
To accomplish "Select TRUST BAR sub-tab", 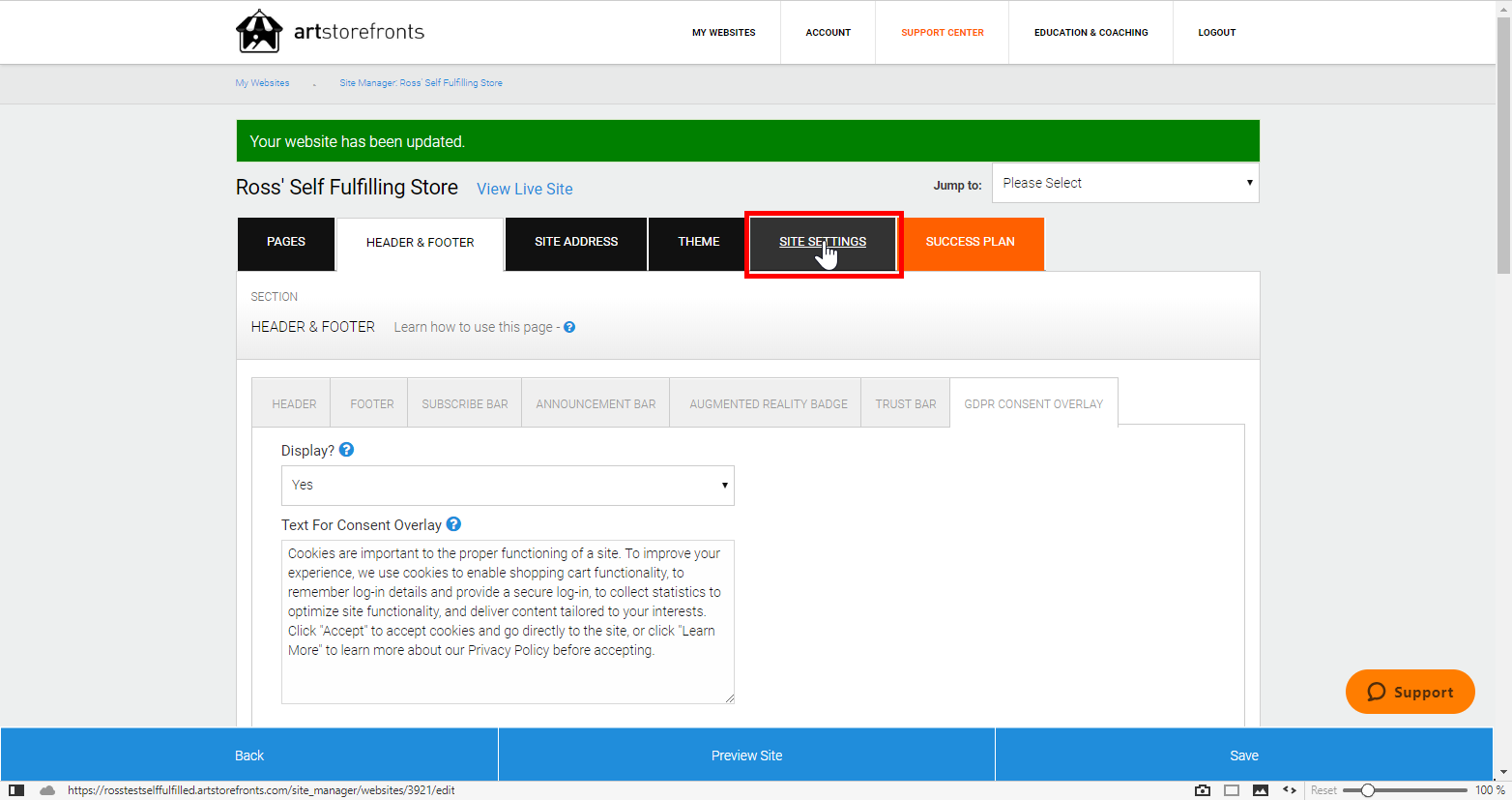I will [906, 404].
